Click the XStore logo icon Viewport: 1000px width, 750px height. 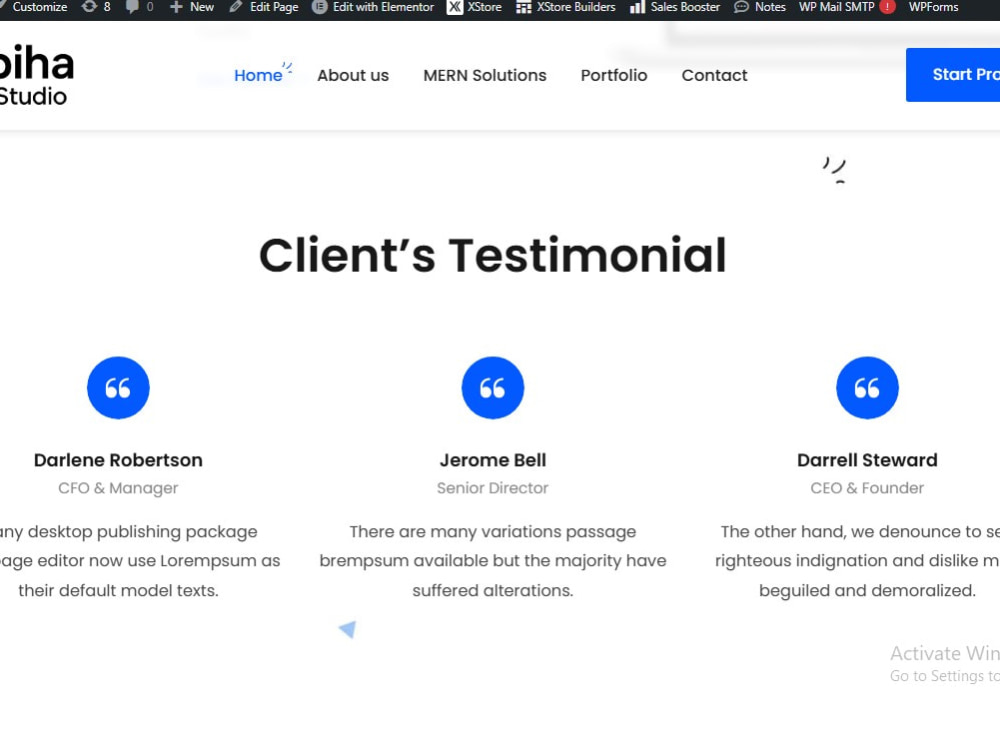[x=455, y=7]
